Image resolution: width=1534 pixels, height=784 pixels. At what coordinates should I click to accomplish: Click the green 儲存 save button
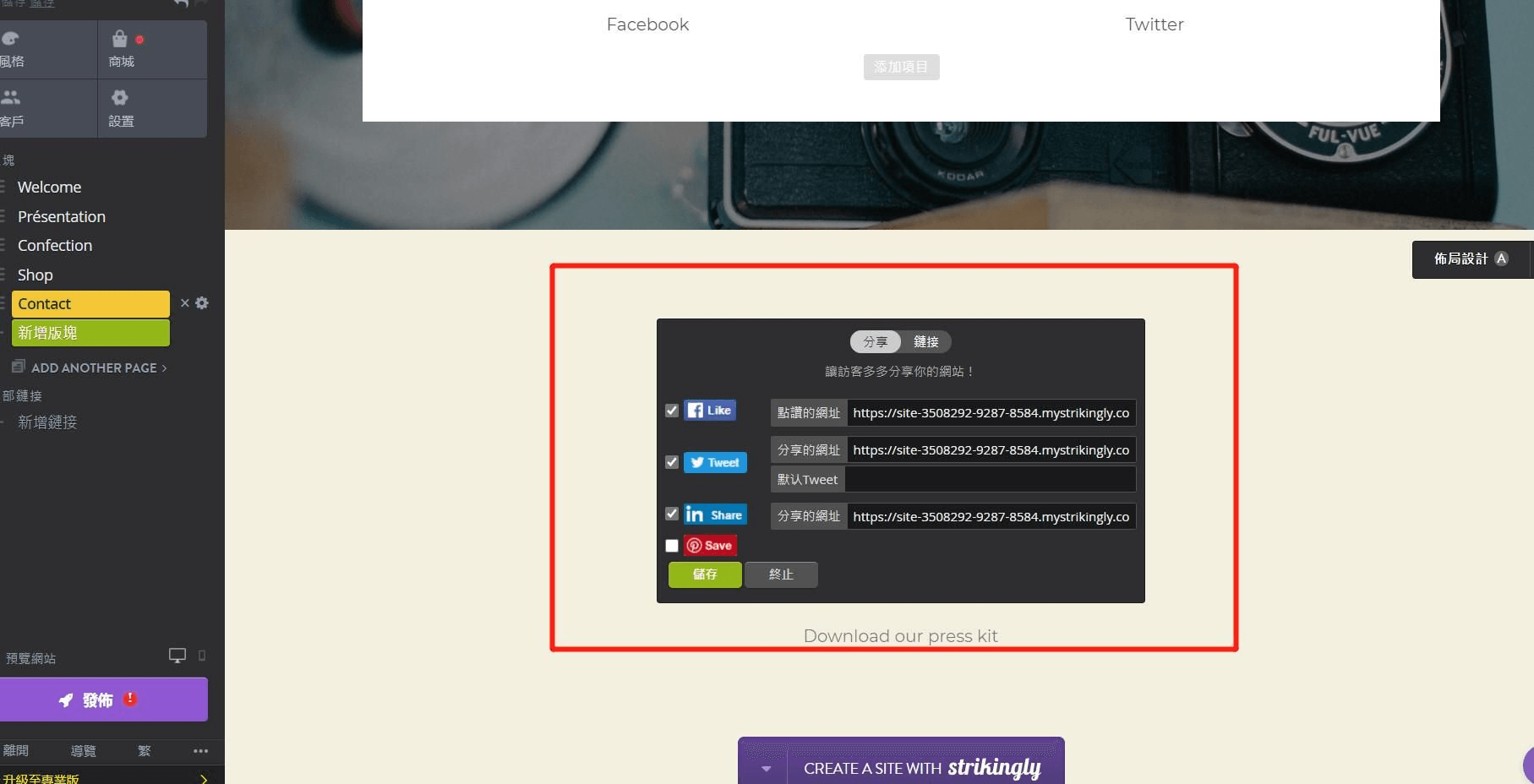click(x=705, y=574)
